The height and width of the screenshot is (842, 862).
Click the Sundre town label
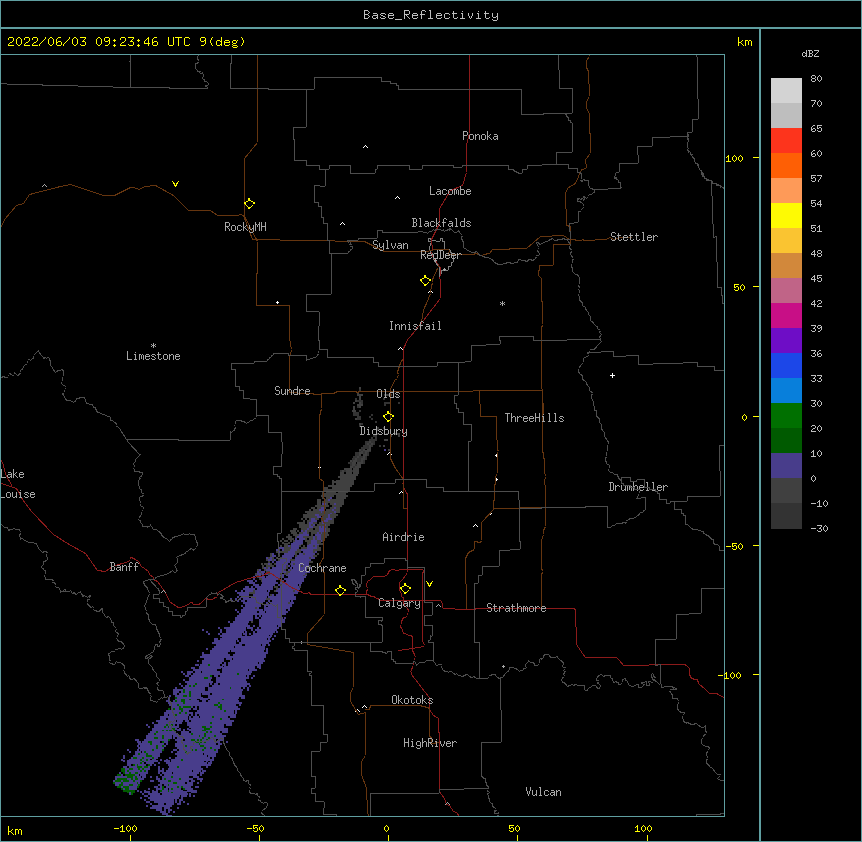[x=292, y=391]
